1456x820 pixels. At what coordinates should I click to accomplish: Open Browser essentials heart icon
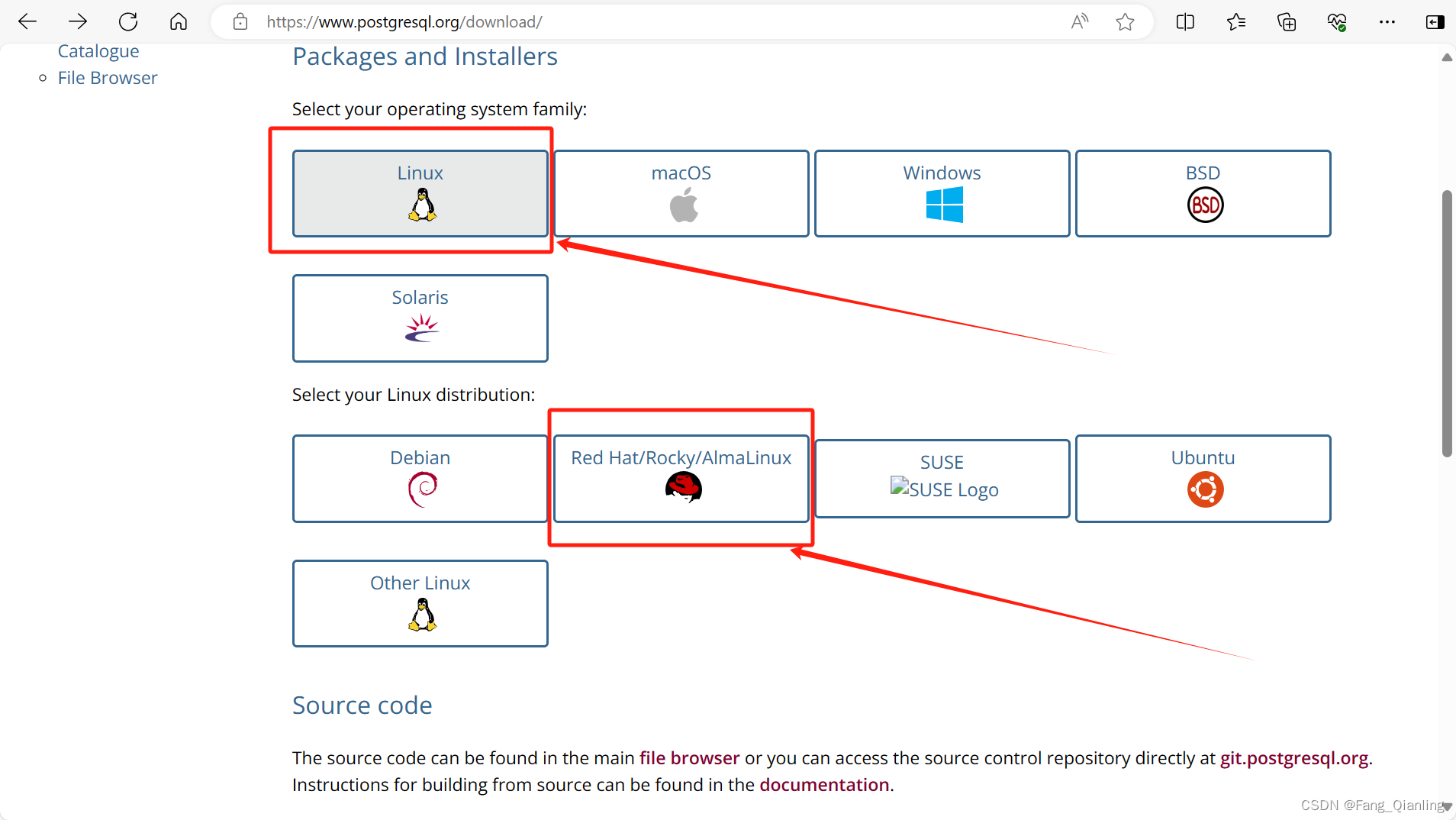pyautogui.click(x=1337, y=21)
